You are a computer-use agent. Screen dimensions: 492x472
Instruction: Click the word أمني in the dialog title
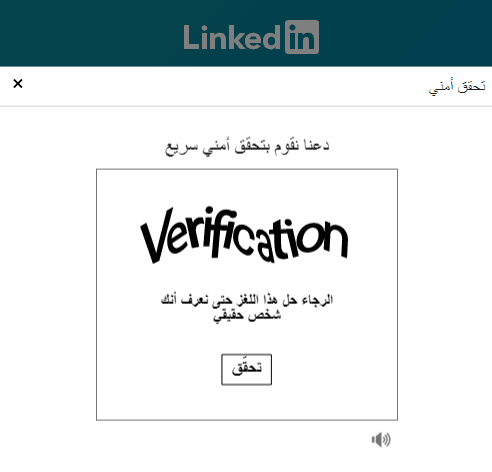tap(441, 87)
